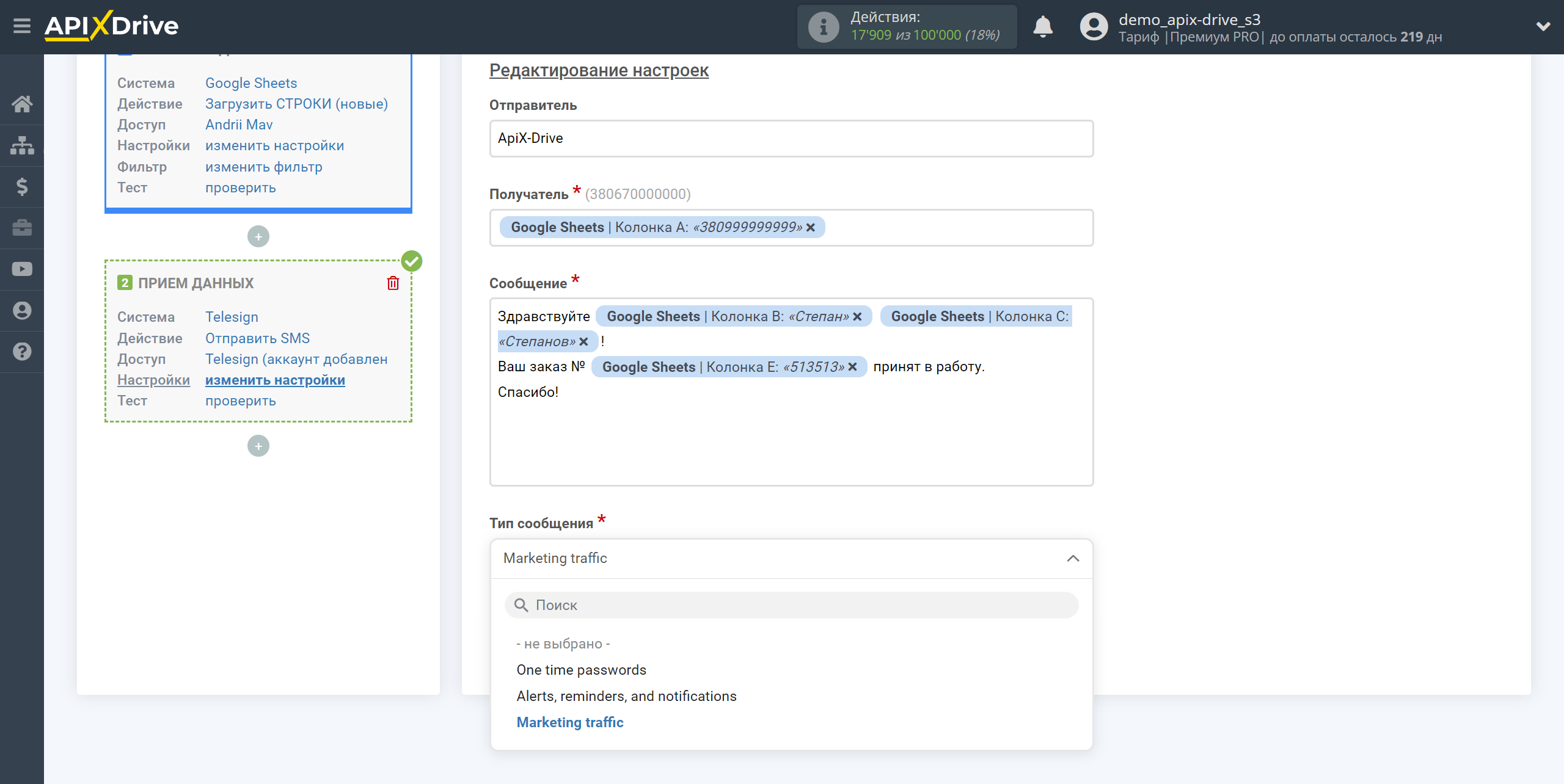Open the hamburger menu
The height and width of the screenshot is (784, 1564).
[x=22, y=26]
